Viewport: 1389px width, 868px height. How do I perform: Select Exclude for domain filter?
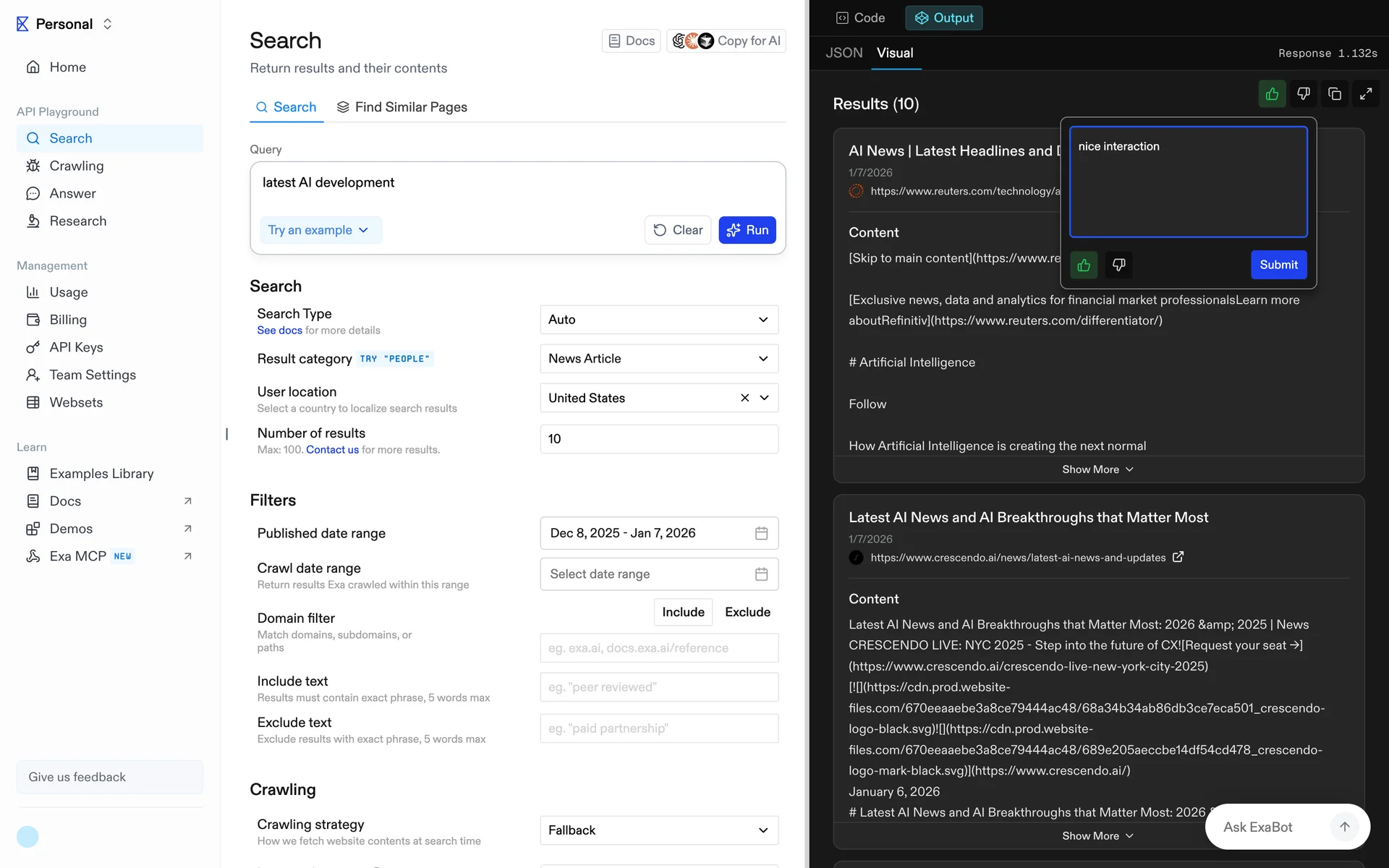click(747, 612)
